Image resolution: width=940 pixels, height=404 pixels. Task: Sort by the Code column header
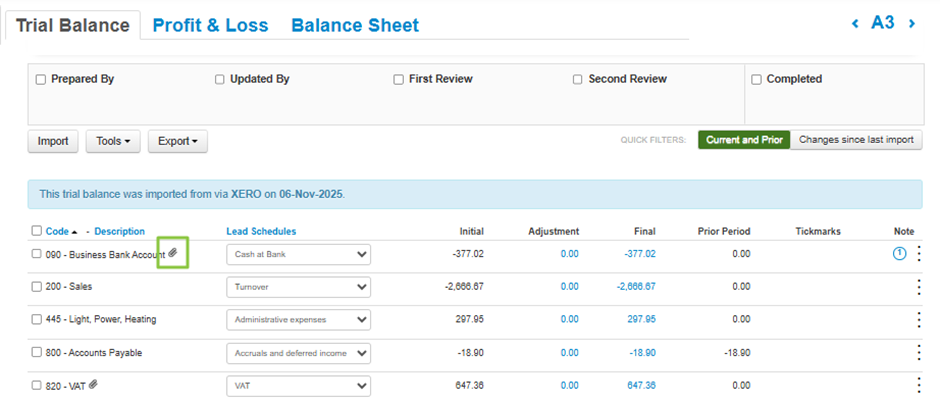coord(57,231)
